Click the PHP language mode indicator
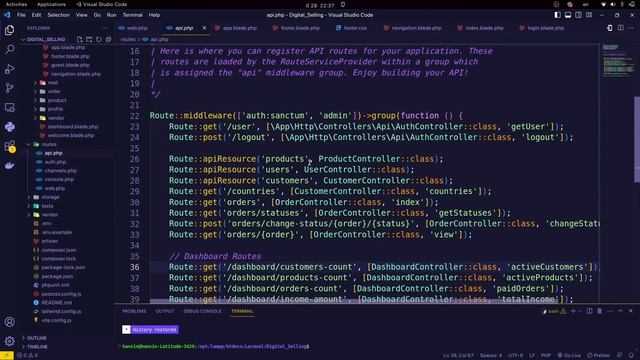Viewport: 640px width, 360px height. 546,355
